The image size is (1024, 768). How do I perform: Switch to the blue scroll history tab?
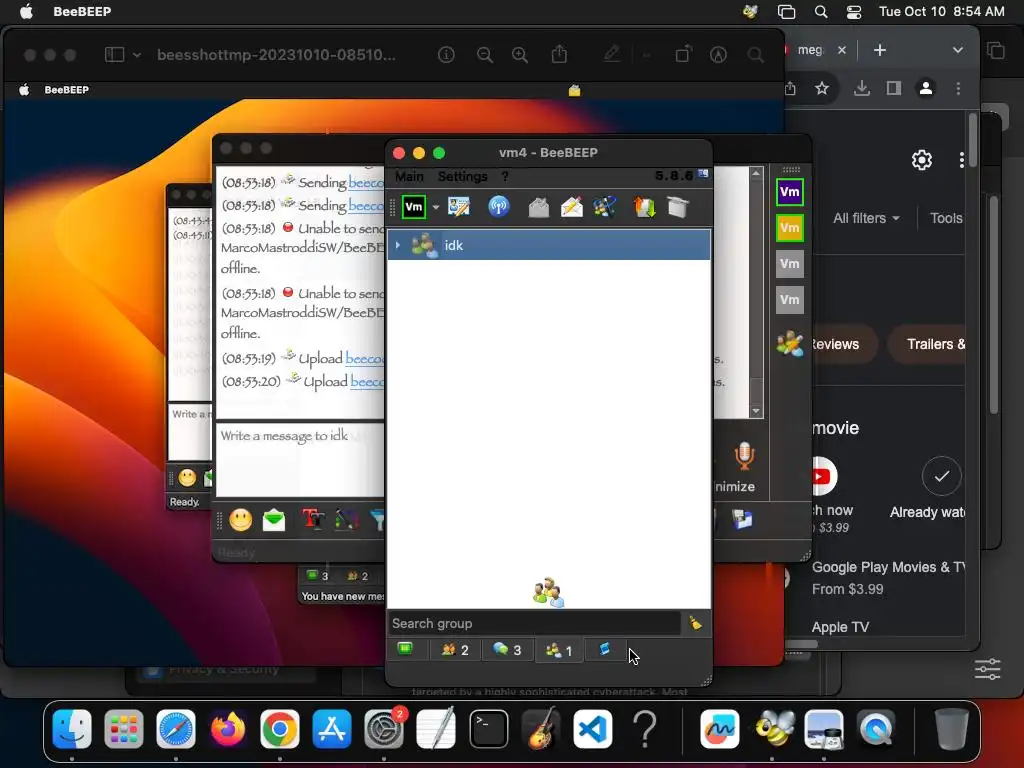click(605, 649)
